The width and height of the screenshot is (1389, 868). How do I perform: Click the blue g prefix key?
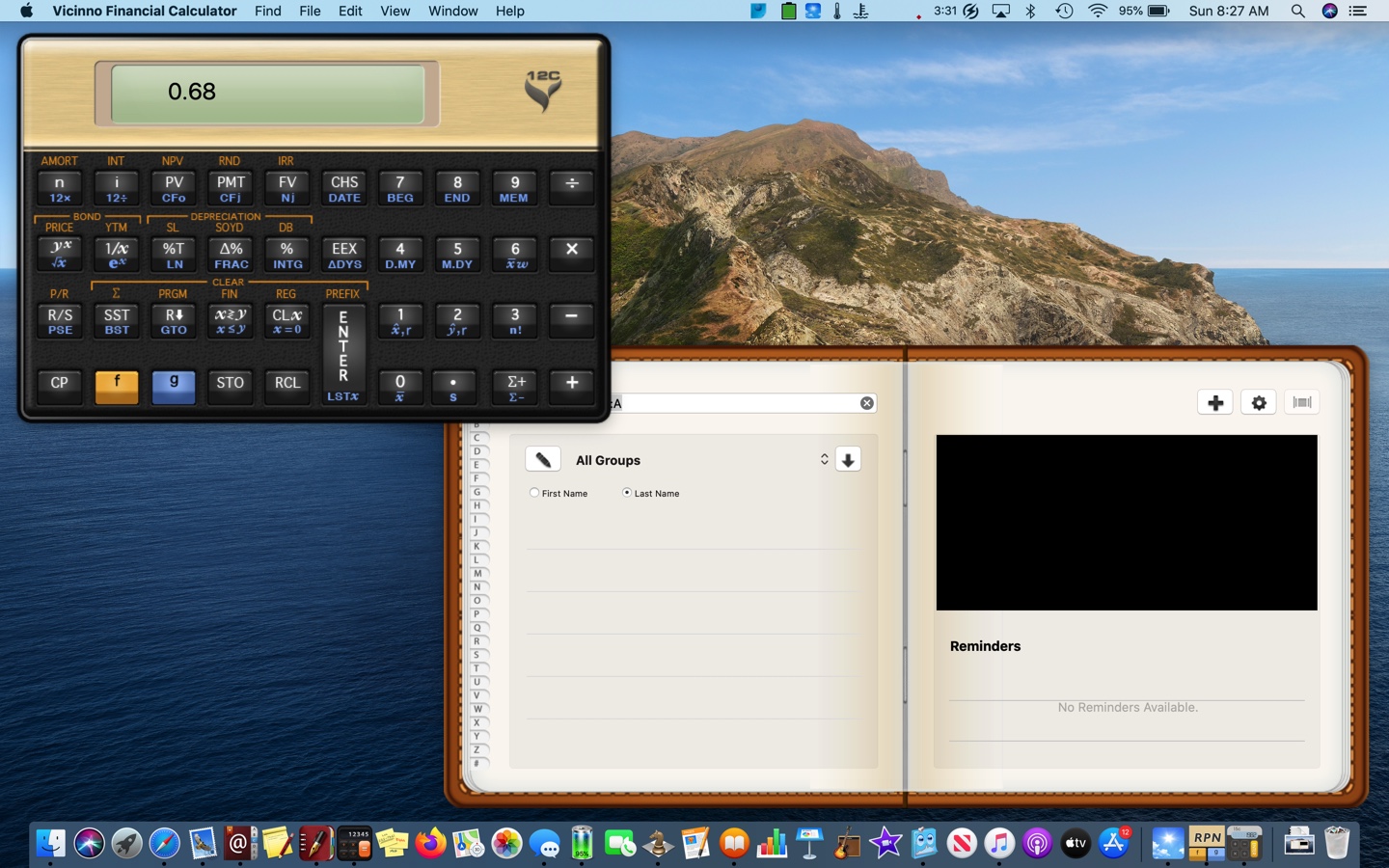[174, 387]
